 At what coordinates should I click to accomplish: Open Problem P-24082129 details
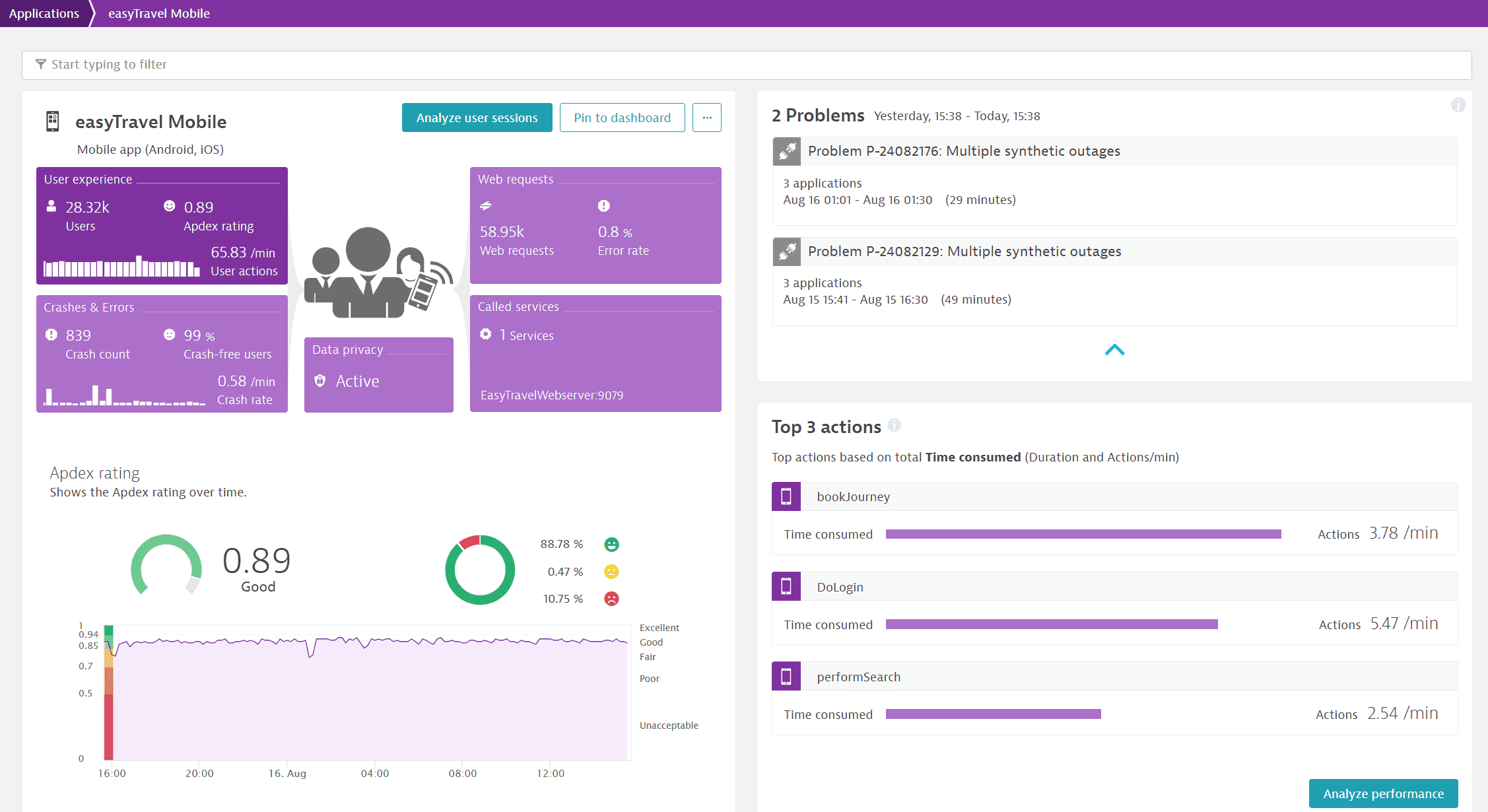[x=964, y=251]
